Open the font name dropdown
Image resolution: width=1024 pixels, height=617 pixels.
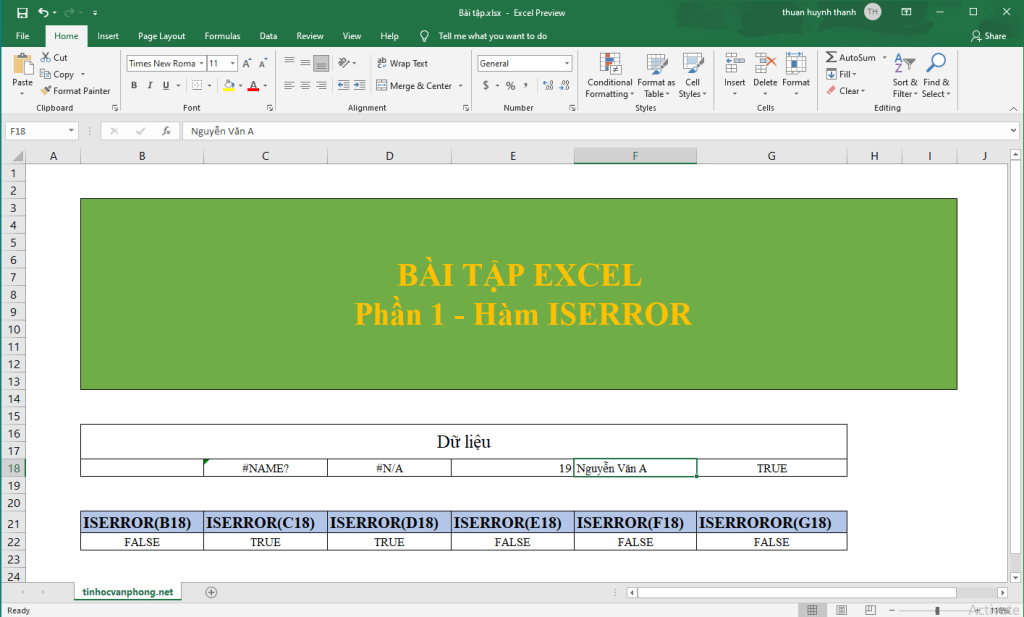point(202,63)
